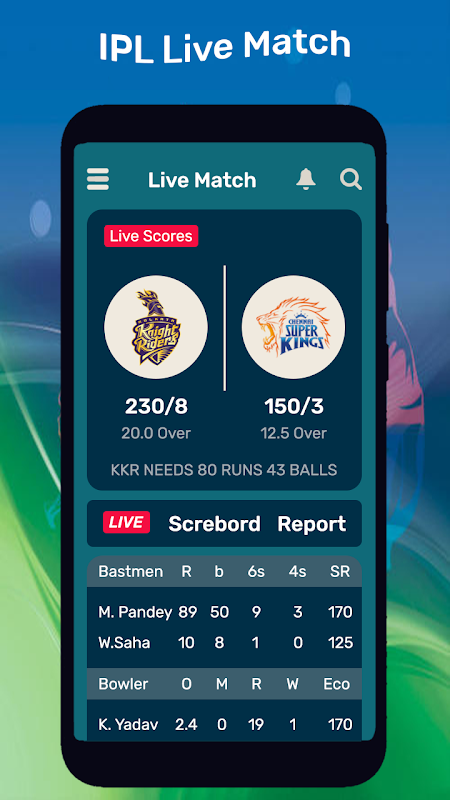The height and width of the screenshot is (800, 450).
Task: Open search with magnifier icon
Action: (x=351, y=180)
